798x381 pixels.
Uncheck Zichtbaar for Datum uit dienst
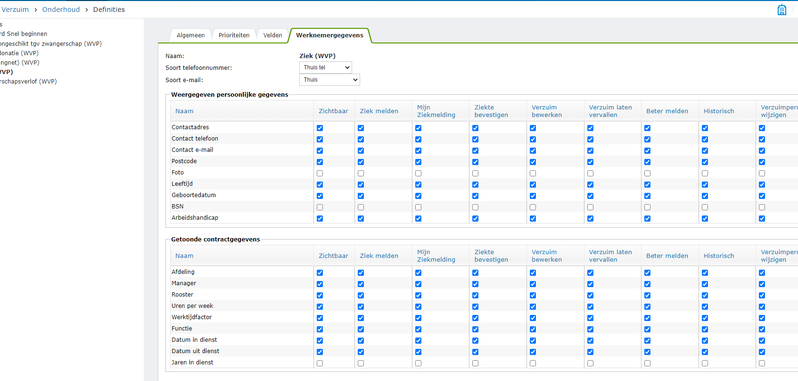click(x=320, y=352)
